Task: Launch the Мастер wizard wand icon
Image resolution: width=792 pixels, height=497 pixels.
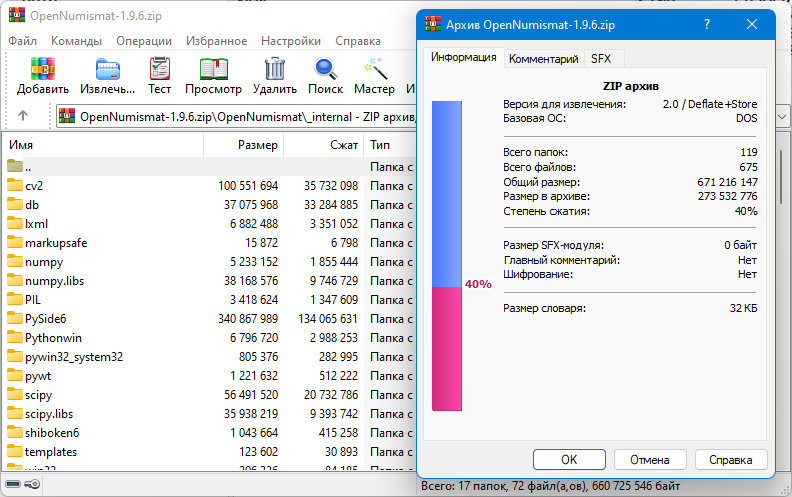Action: [x=375, y=69]
